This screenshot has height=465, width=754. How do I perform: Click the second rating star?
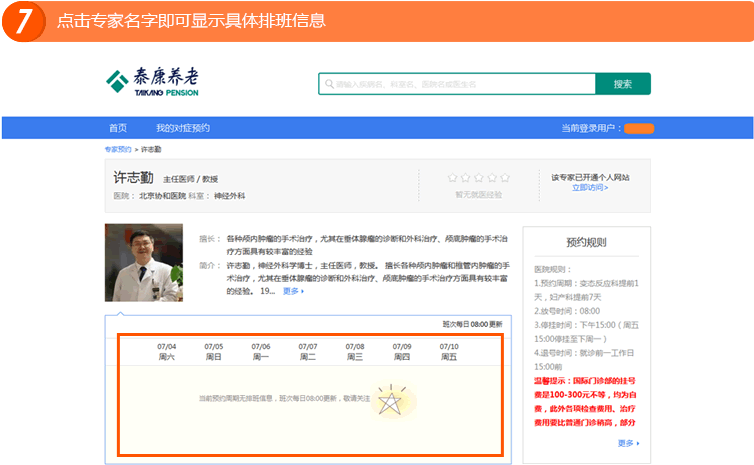[466, 178]
